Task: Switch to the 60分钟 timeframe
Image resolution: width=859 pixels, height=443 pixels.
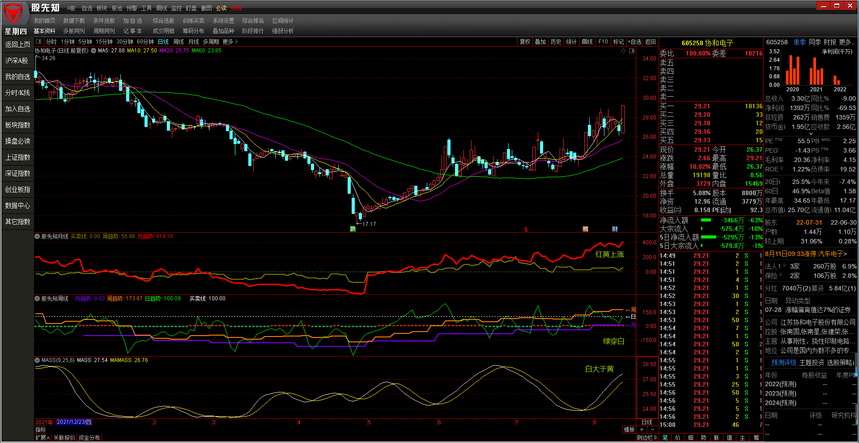Action: pyautogui.click(x=145, y=42)
